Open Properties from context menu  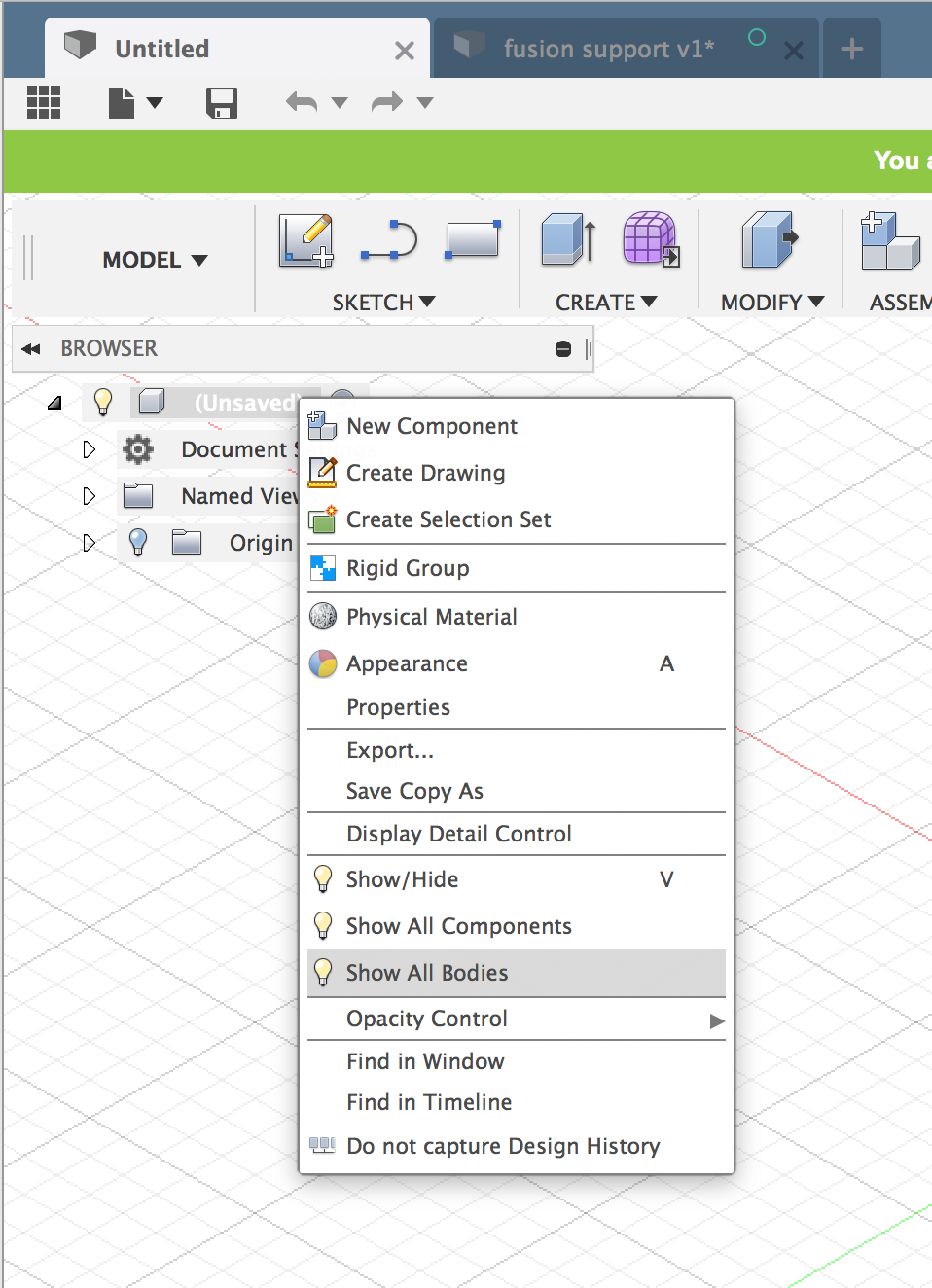coord(517,707)
